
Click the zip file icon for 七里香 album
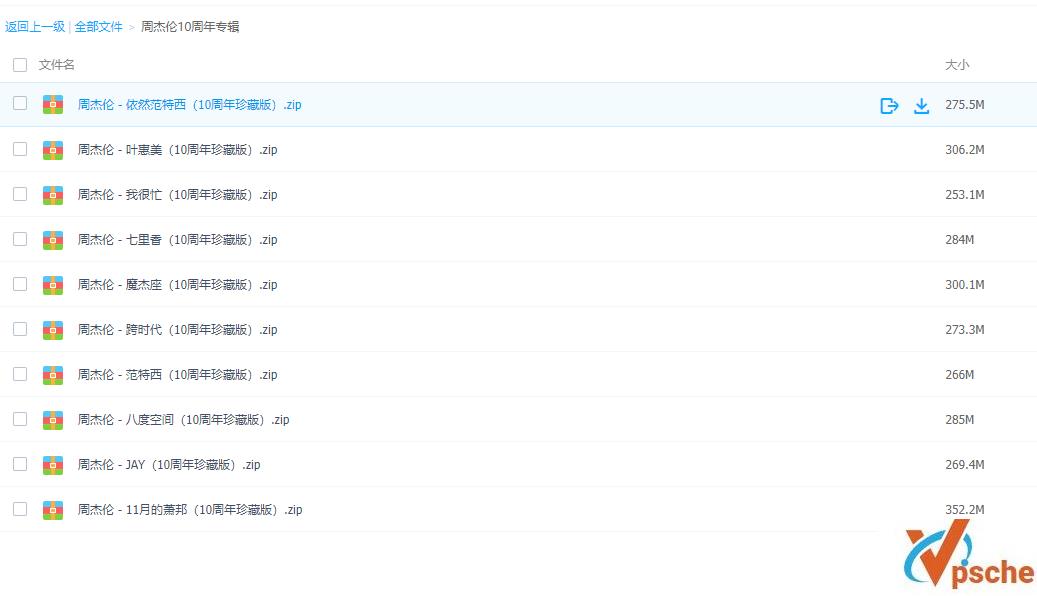pyautogui.click(x=52, y=239)
